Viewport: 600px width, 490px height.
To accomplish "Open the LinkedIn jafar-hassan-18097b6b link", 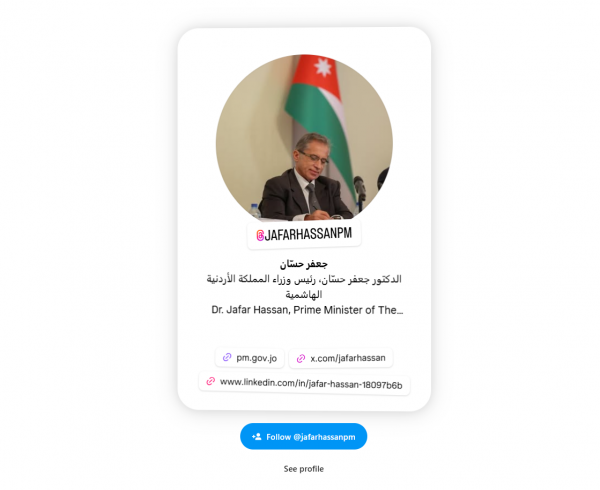I will click(x=304, y=384).
